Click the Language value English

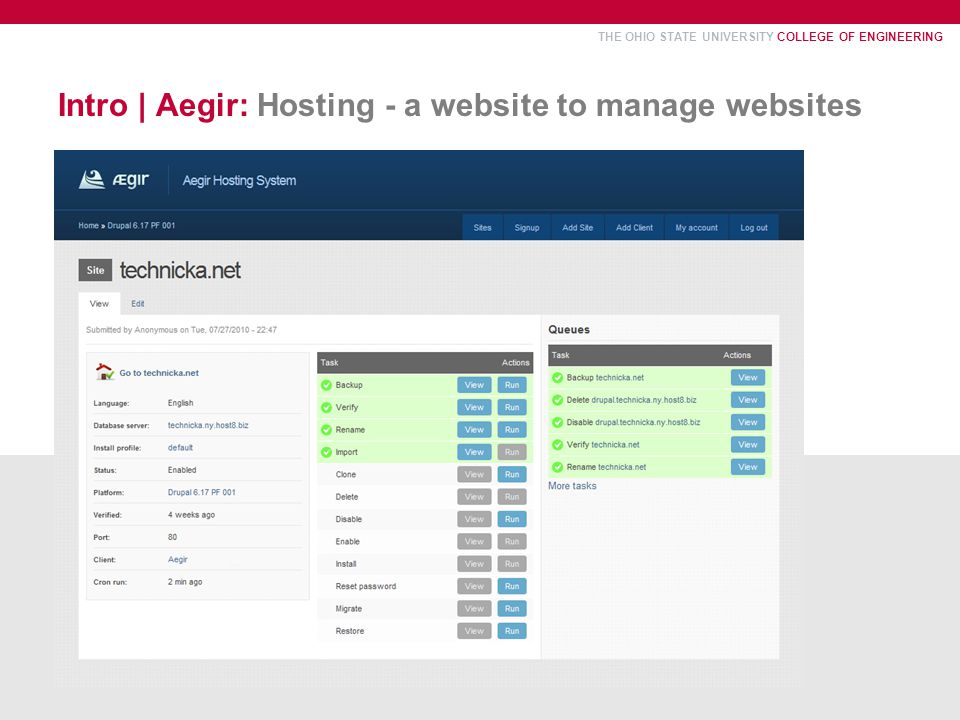(181, 403)
